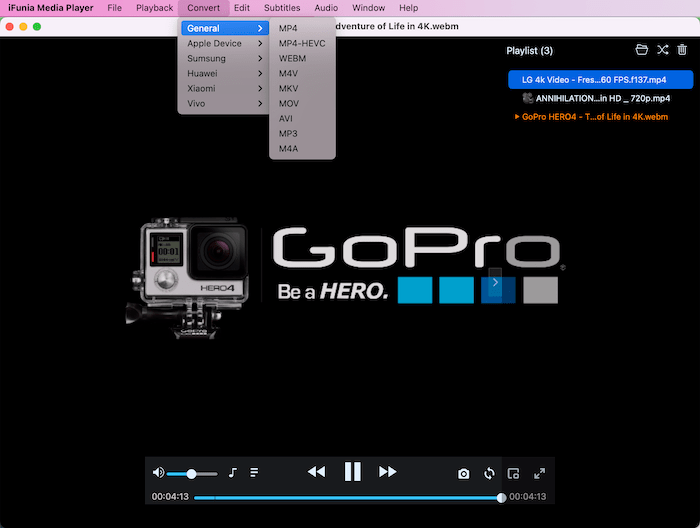Screen dimensions: 700x528
Task: Rewind the video with the backward button
Action: coord(316,472)
